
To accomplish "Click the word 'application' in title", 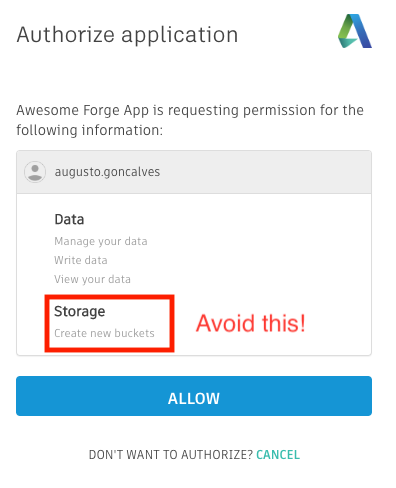I will point(180,35).
